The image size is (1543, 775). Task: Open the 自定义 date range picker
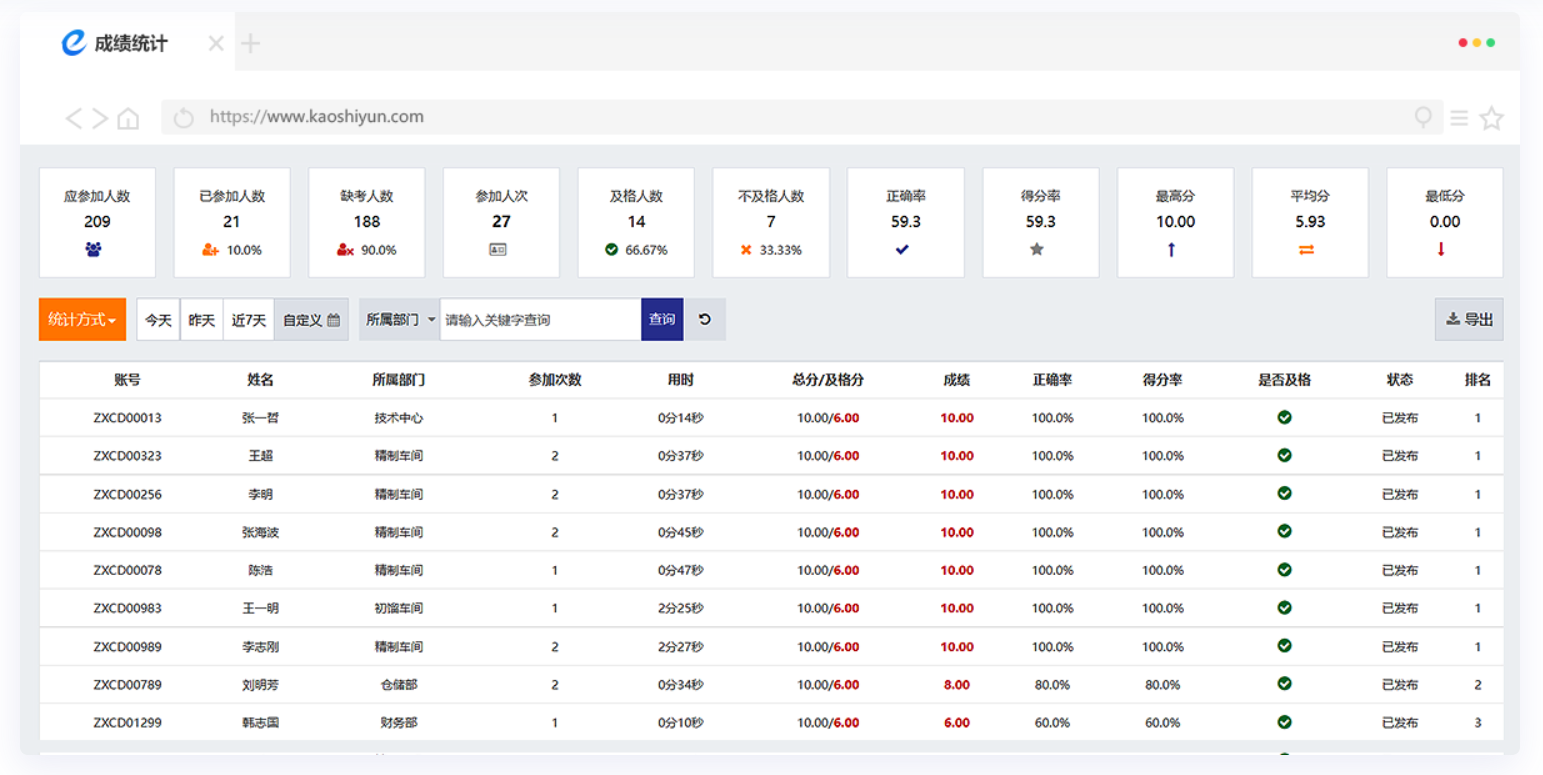(x=311, y=320)
